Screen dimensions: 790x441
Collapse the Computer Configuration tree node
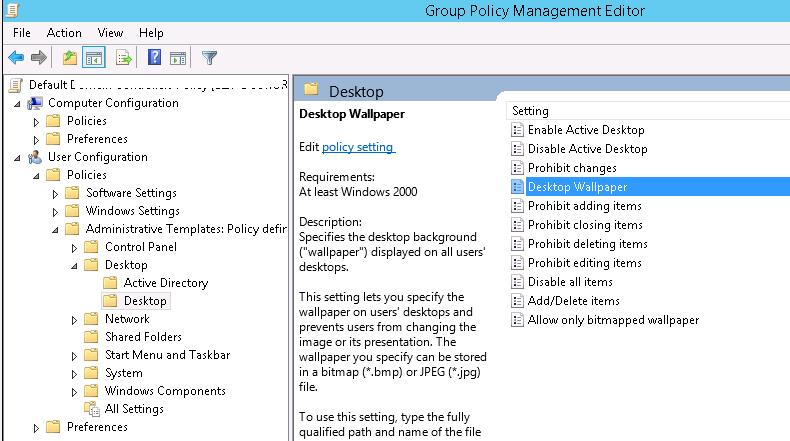[x=17, y=103]
